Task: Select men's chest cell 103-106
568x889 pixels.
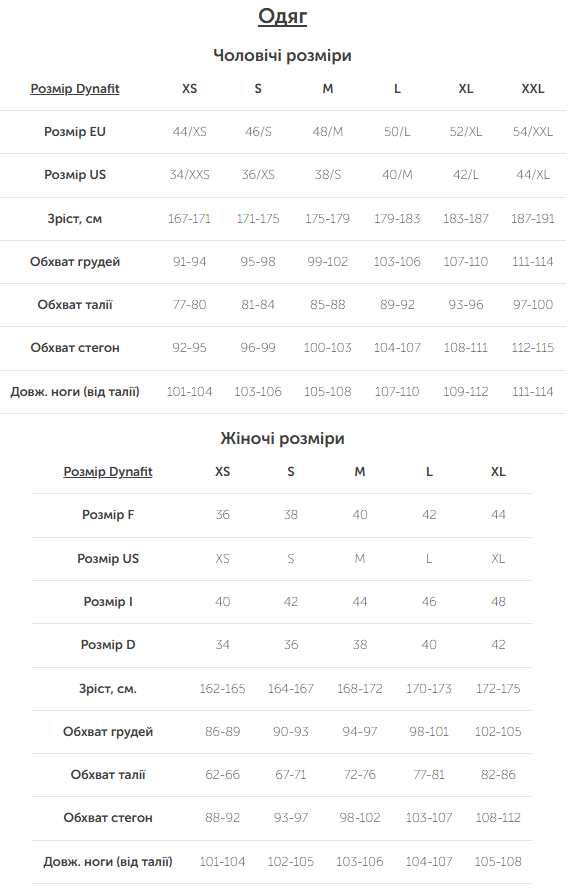Action: coord(397,261)
